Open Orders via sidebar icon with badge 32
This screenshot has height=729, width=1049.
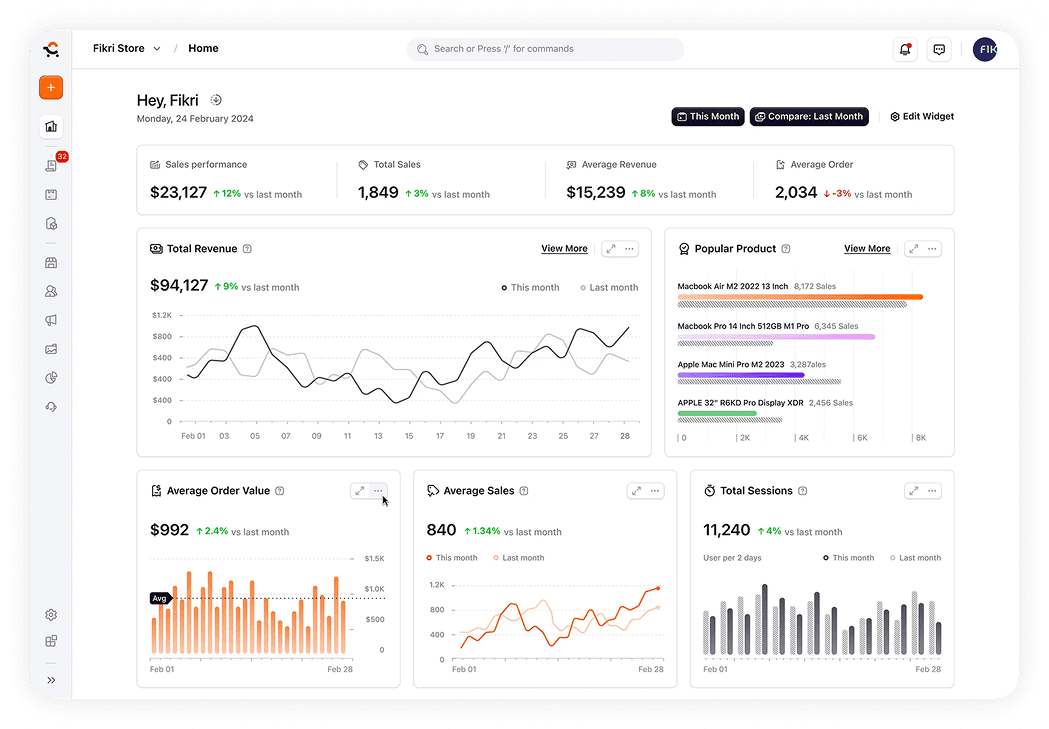click(x=51, y=165)
